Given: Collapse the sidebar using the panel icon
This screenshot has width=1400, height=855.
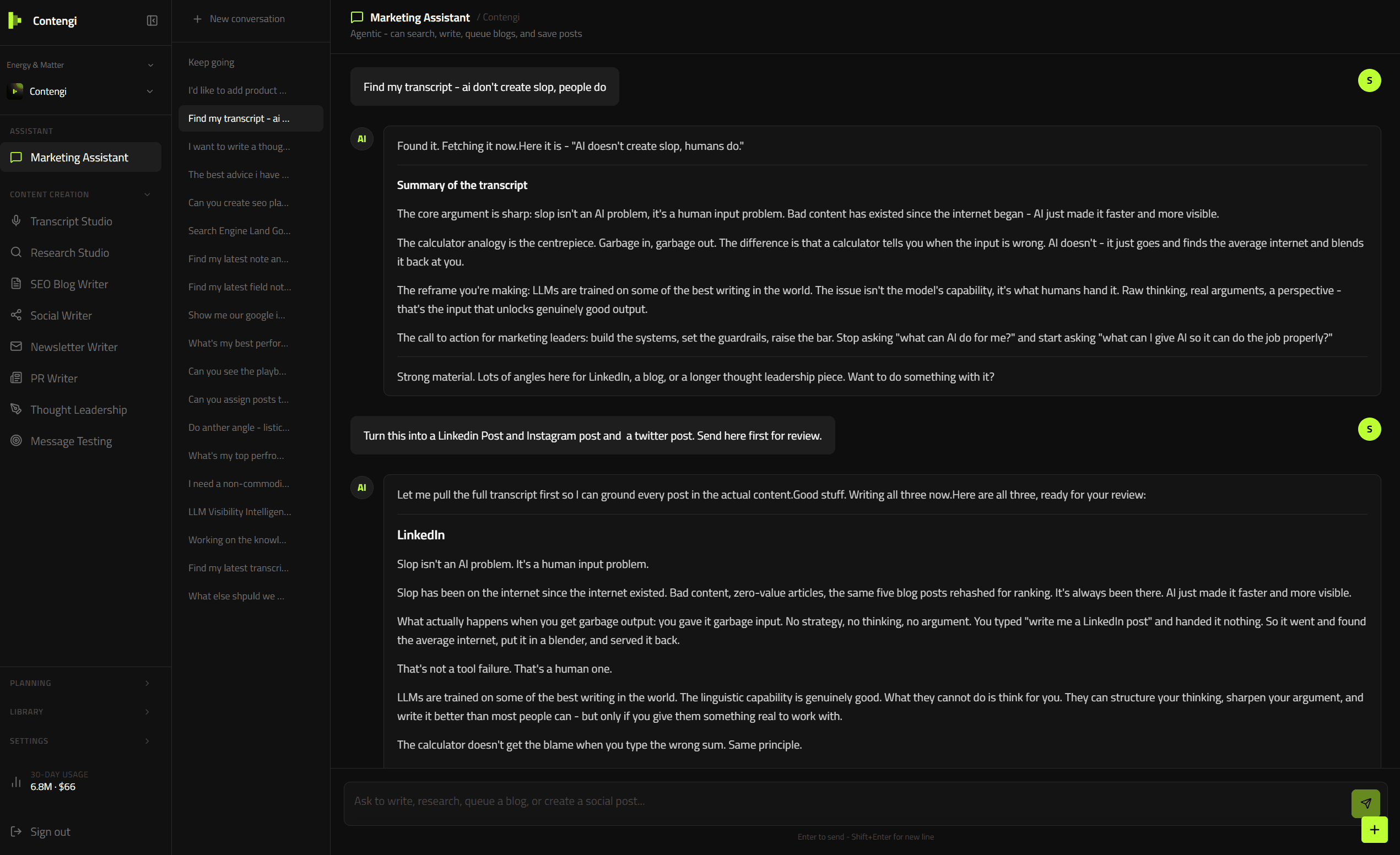Looking at the screenshot, I should point(152,20).
